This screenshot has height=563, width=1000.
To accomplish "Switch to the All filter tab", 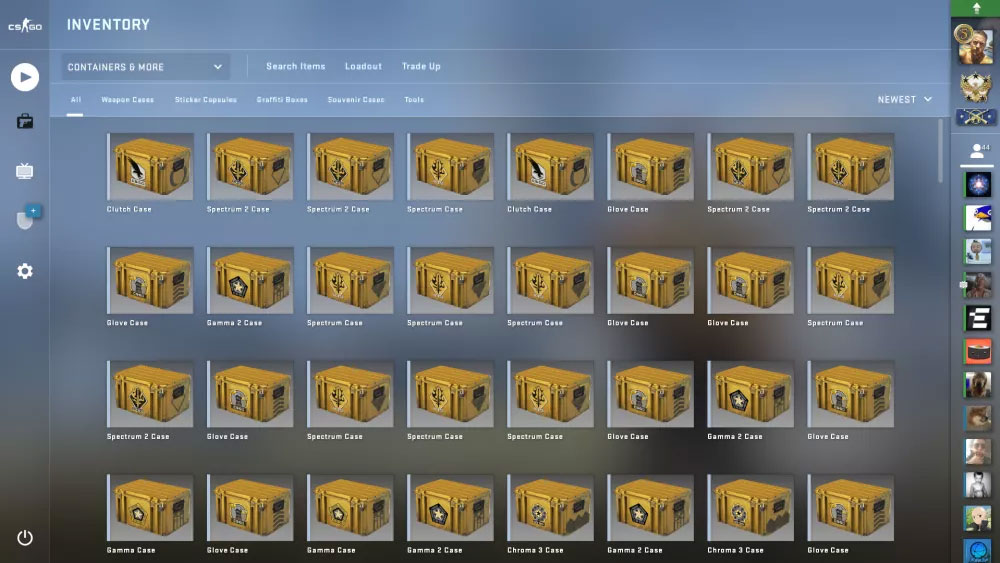I will 75,100.
